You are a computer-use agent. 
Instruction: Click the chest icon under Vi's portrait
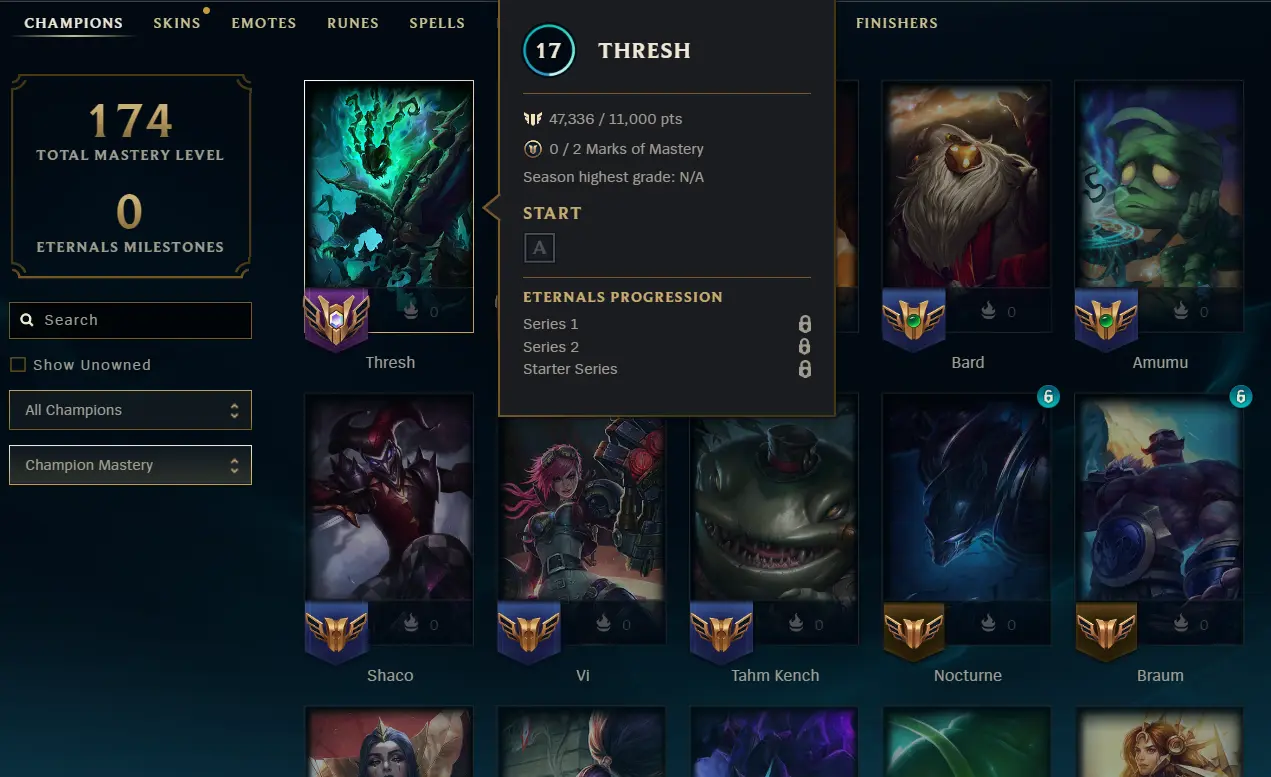605,625
